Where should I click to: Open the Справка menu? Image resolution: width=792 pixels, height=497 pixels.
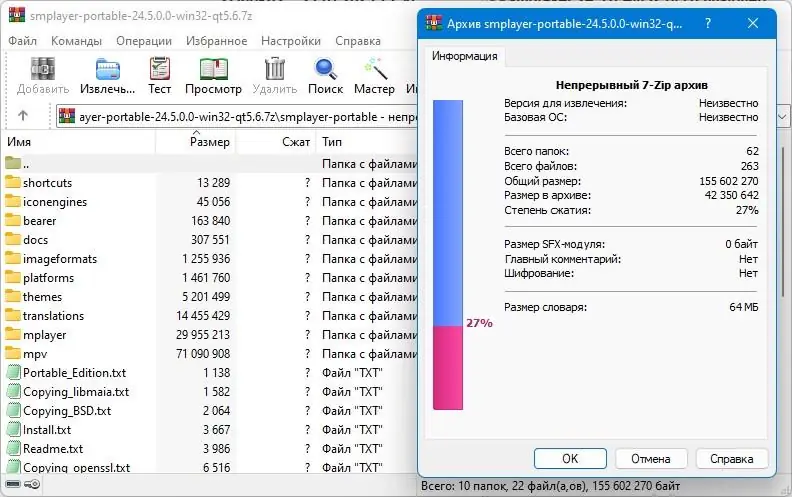[x=358, y=41]
